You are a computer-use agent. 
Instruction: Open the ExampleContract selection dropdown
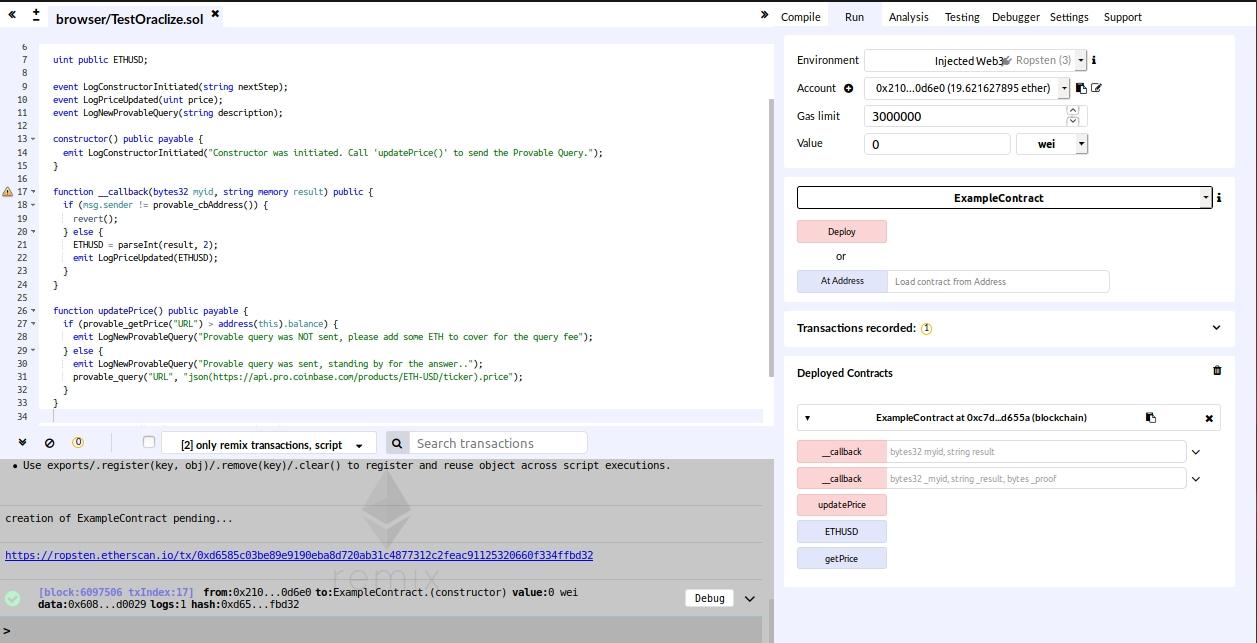point(1004,198)
